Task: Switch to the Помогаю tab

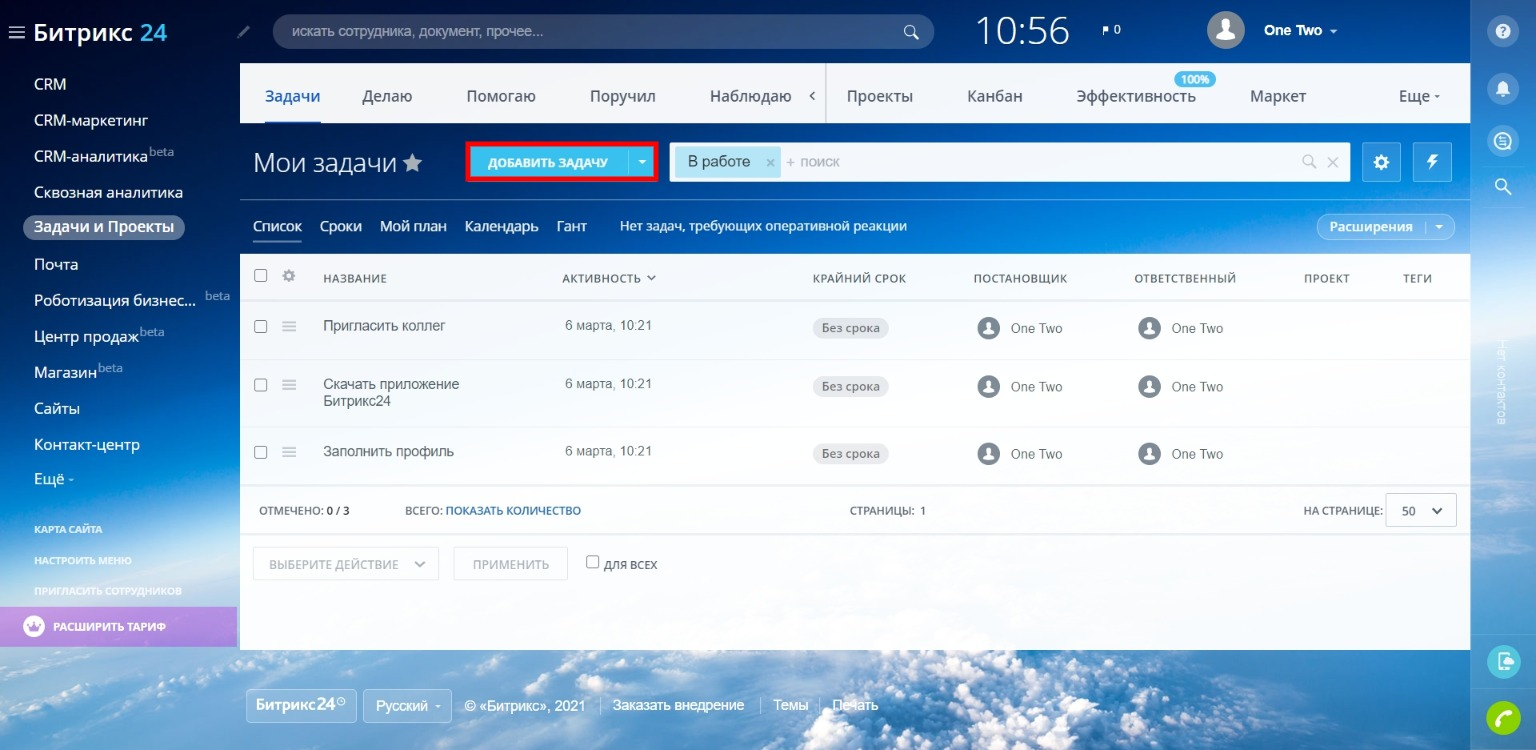Action: coord(501,96)
